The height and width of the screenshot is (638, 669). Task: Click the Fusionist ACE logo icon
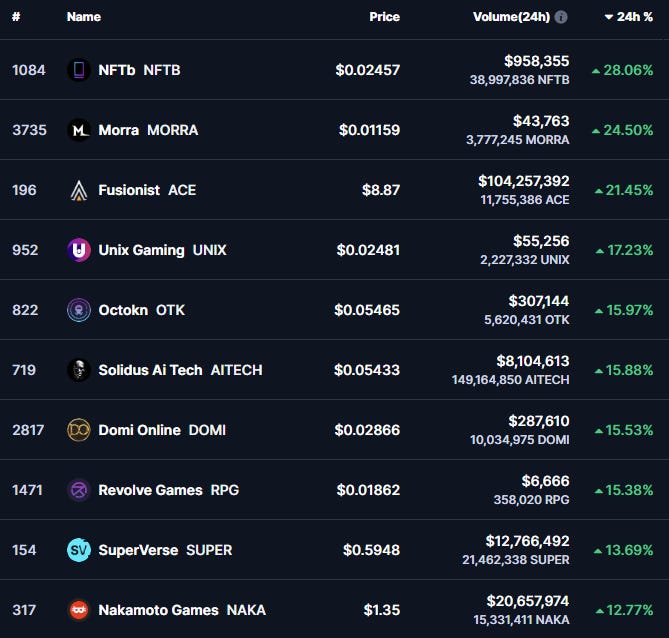click(x=79, y=190)
